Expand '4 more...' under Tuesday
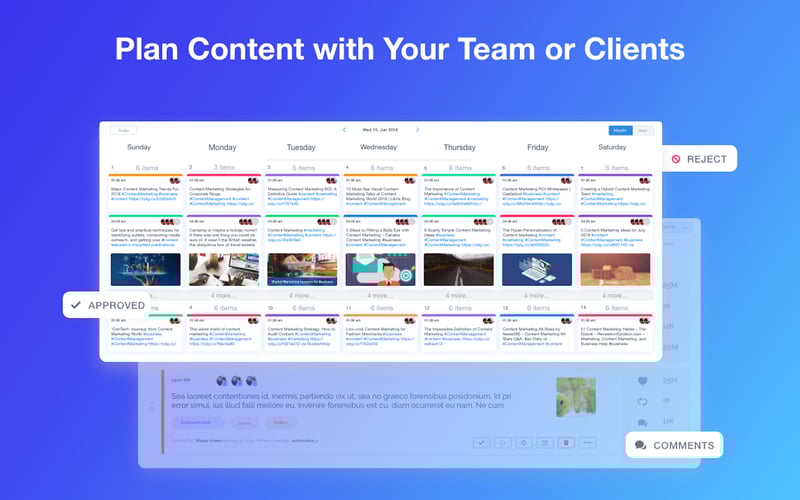This screenshot has width=800, height=500. (x=302, y=295)
